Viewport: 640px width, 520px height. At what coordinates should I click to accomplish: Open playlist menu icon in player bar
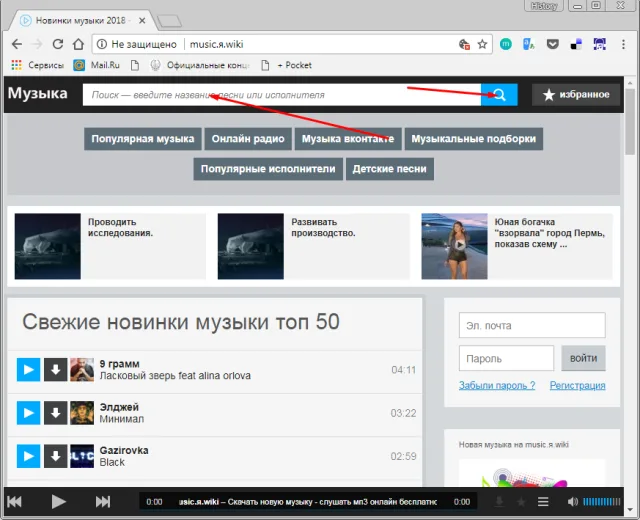[x=543, y=502]
